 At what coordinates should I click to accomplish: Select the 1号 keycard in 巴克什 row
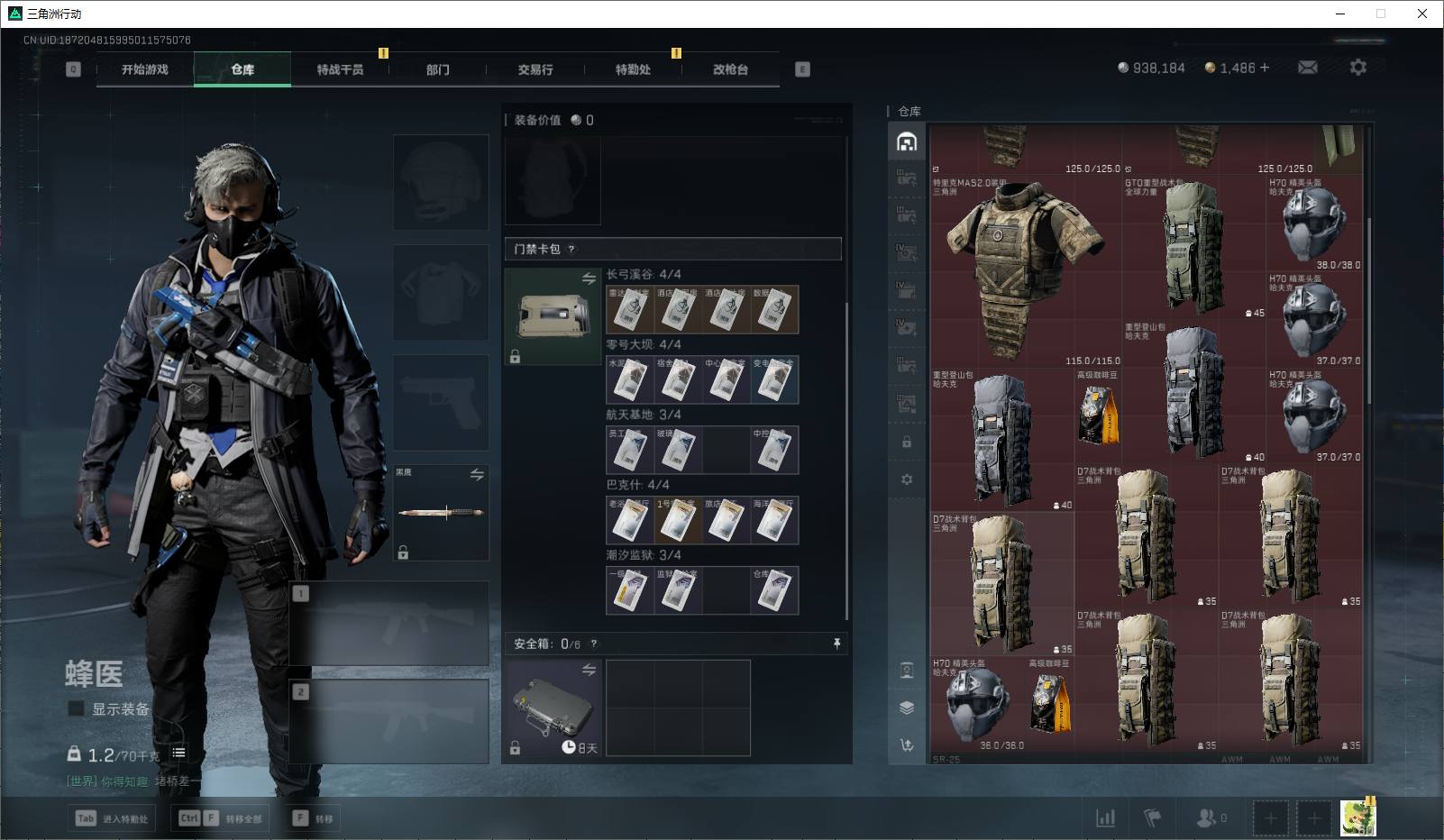[678, 520]
